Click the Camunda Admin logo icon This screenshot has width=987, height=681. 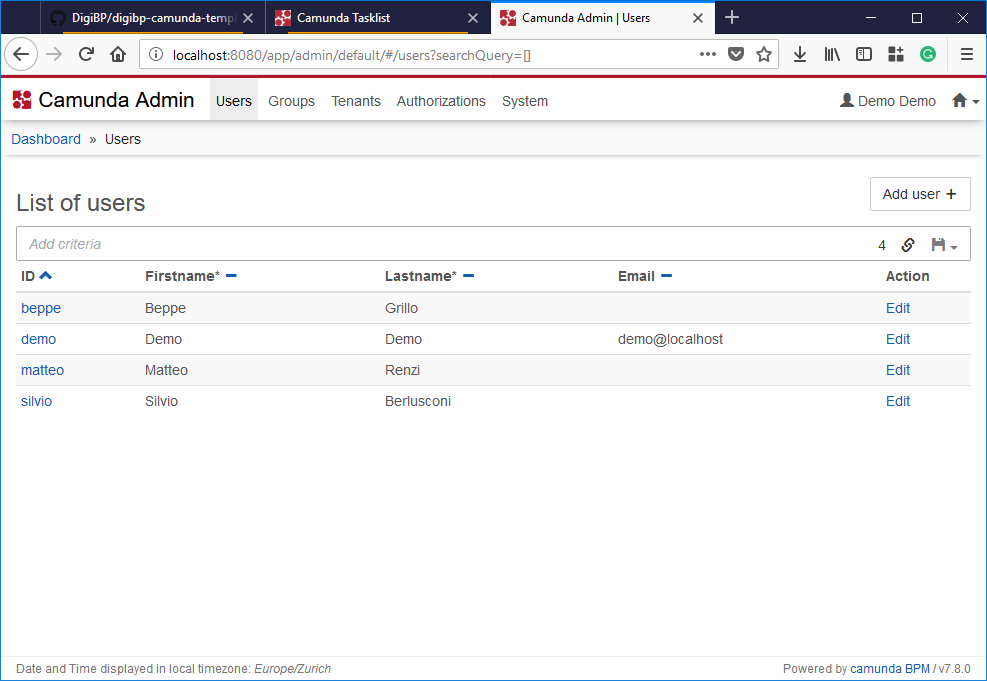pyautogui.click(x=22, y=100)
